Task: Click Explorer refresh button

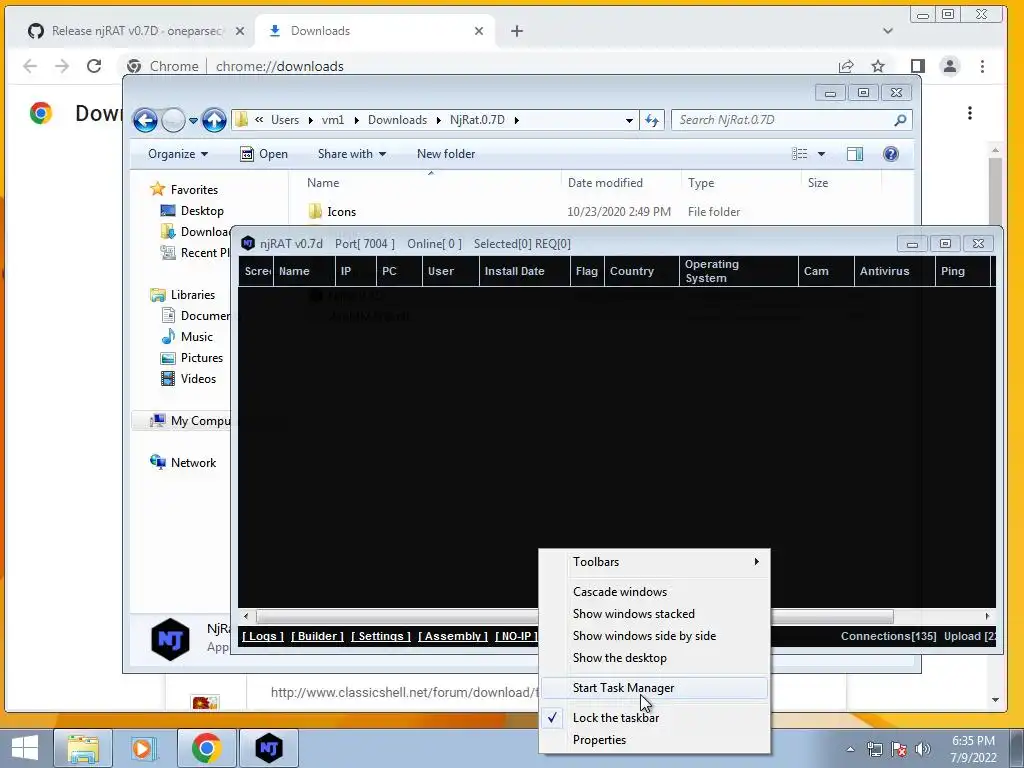Action: [652, 120]
